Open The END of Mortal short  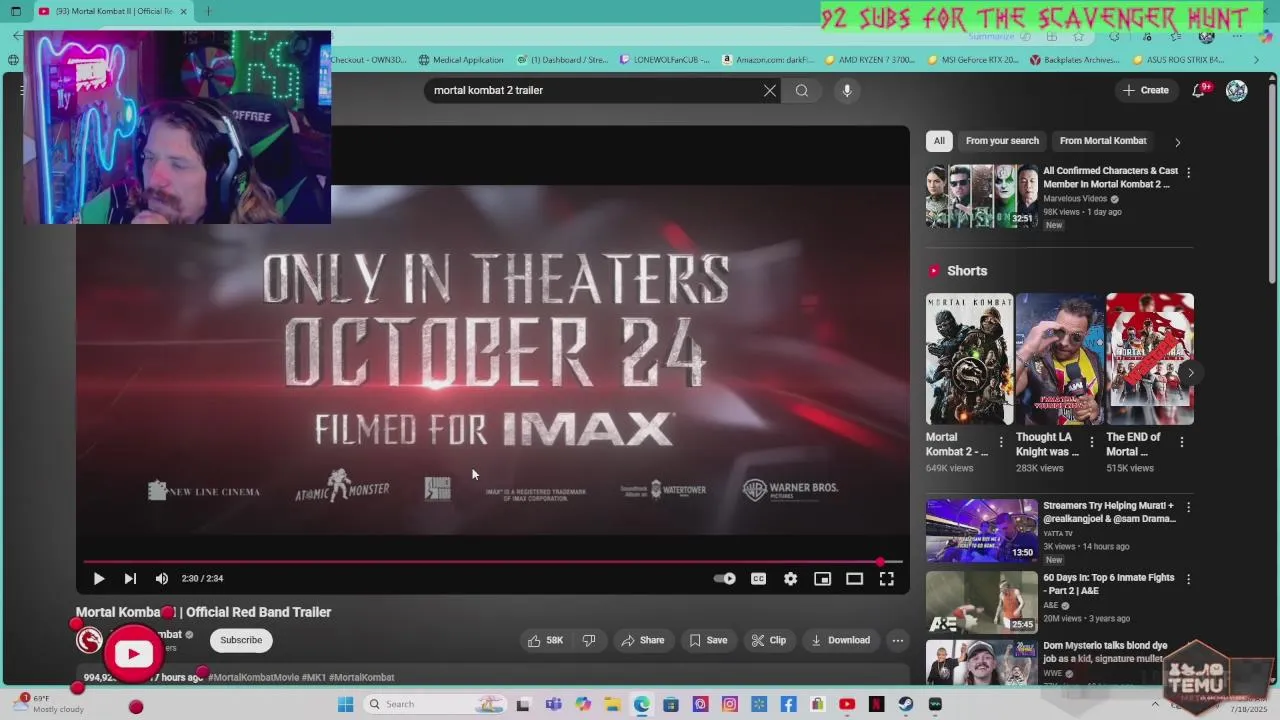[1149, 359]
